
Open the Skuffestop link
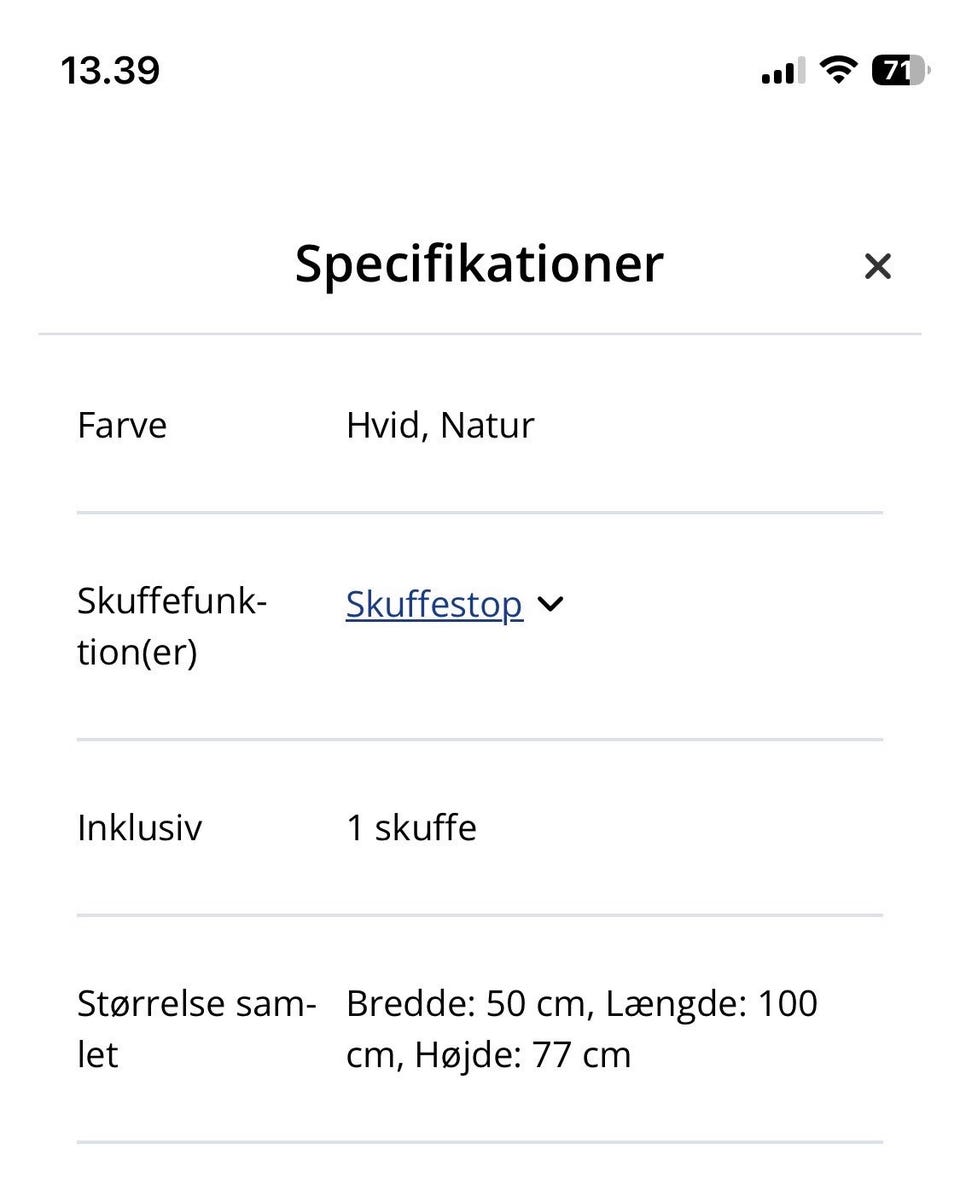click(434, 604)
